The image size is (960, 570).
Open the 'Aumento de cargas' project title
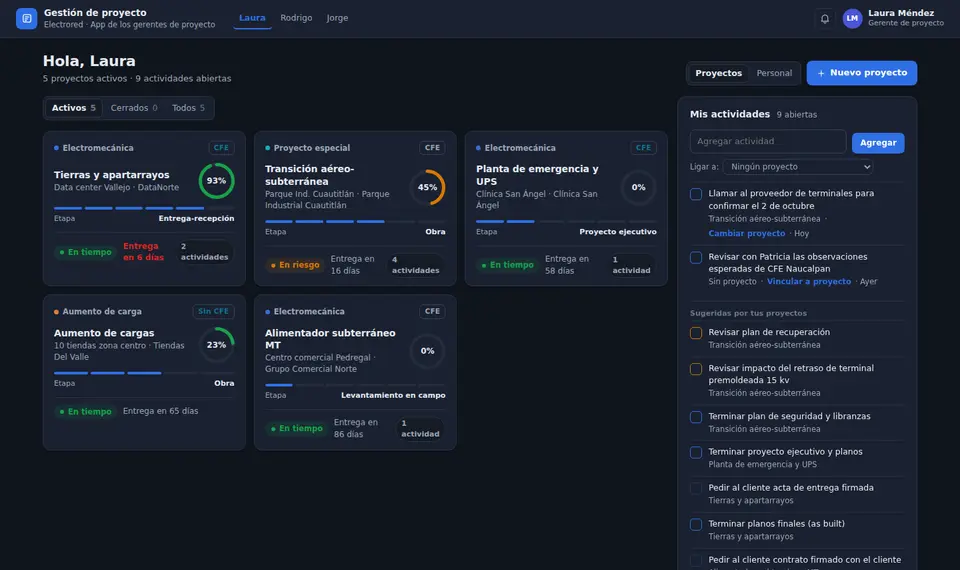point(104,333)
